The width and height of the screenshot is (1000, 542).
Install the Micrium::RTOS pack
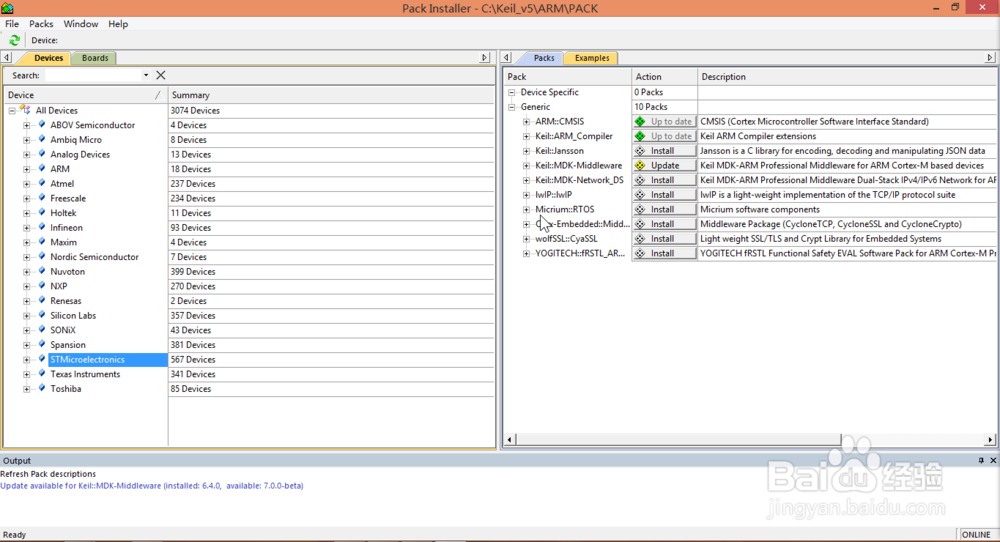[664, 210]
